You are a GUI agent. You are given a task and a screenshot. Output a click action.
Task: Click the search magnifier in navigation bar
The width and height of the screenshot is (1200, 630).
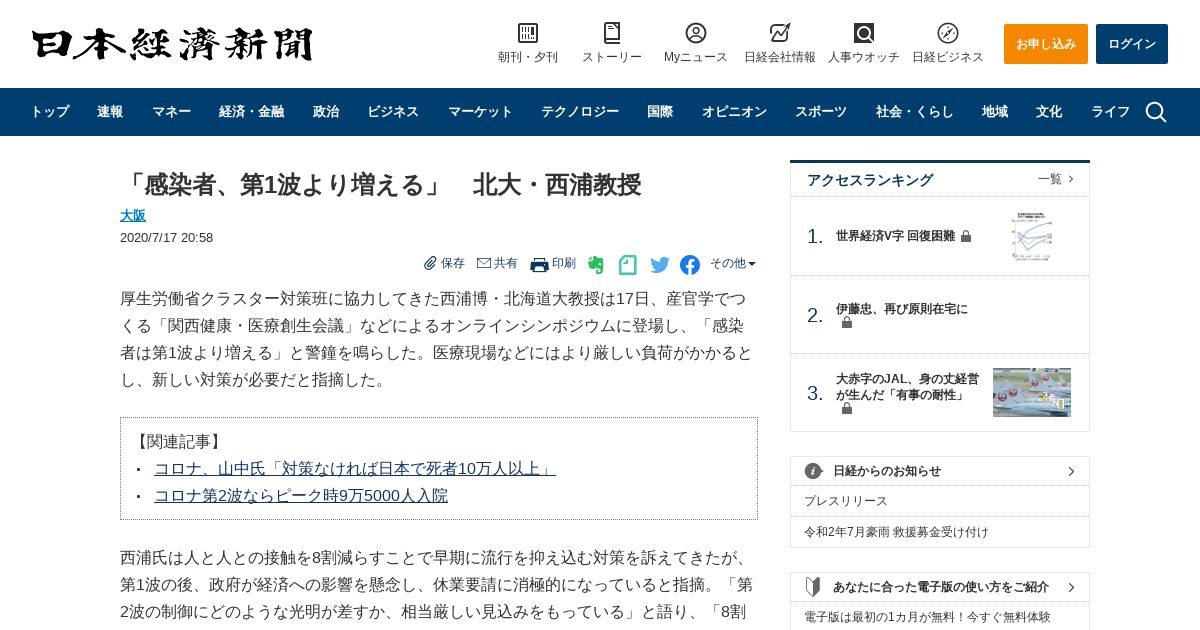1156,112
